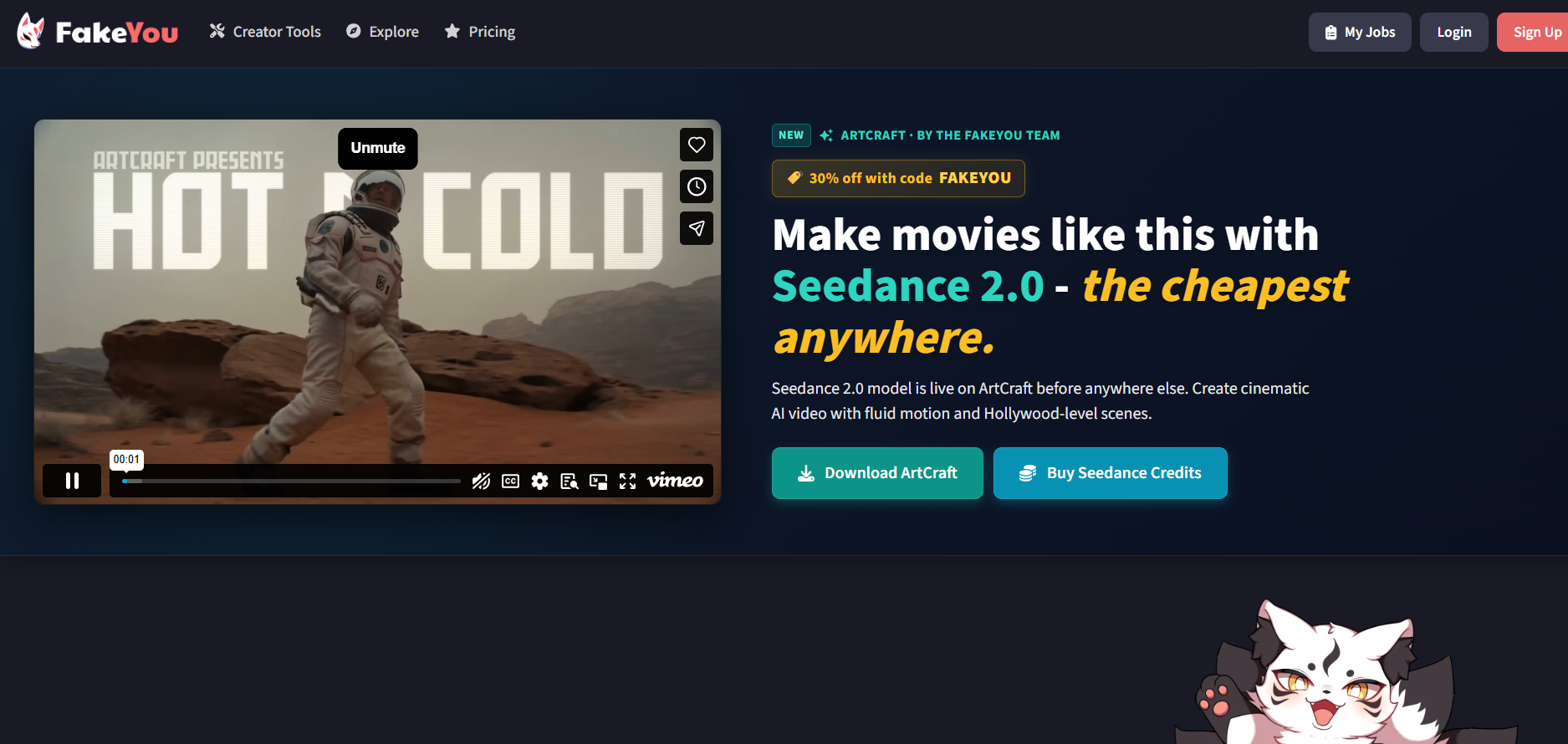The height and width of the screenshot is (744, 1568).
Task: Click Buy Seedance Credits button
Action: 1110,473
